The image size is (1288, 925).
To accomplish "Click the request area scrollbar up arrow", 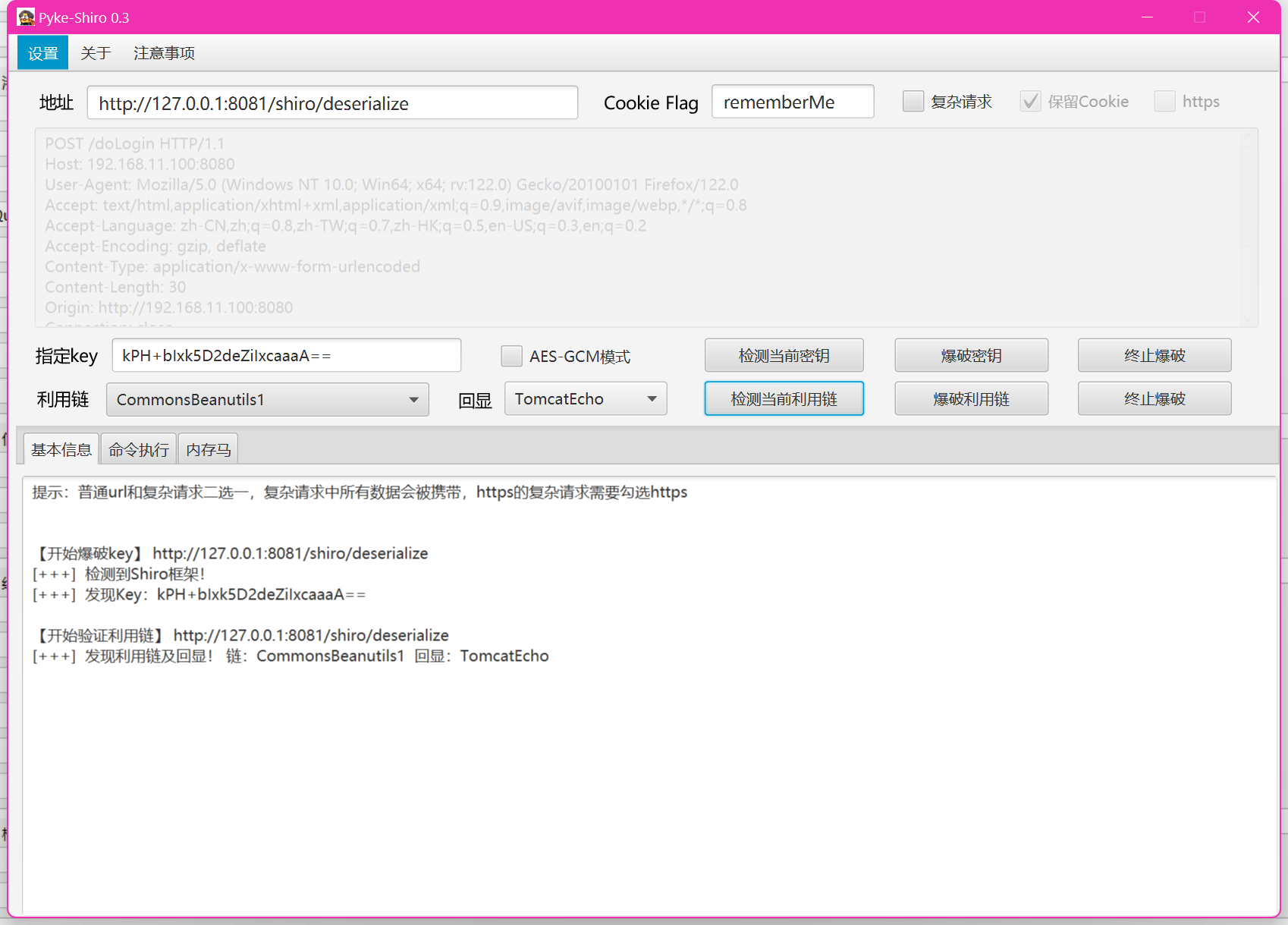I will [1249, 137].
